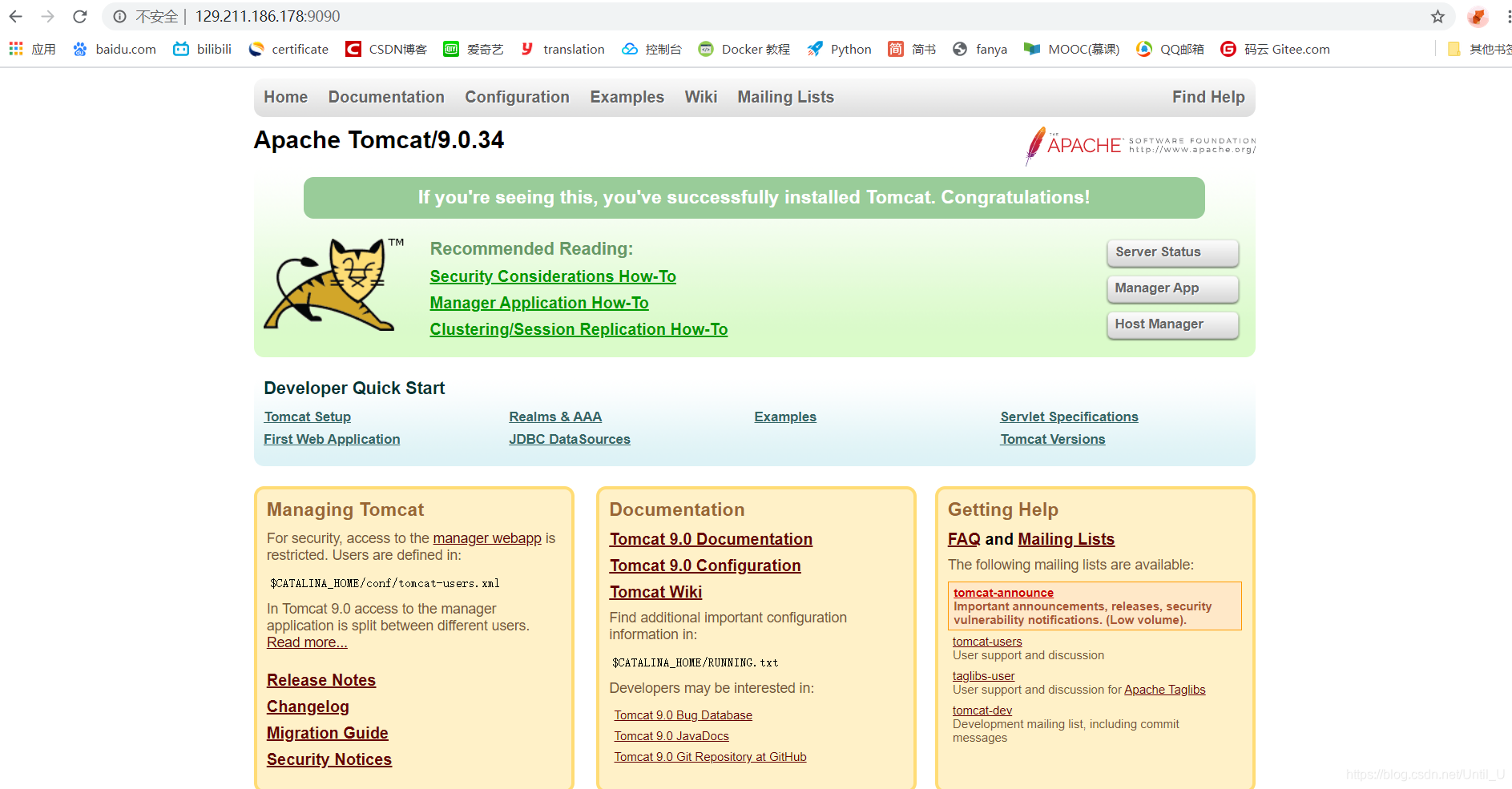The width and height of the screenshot is (1512, 789).
Task: Open Changelog link
Action: tap(308, 706)
